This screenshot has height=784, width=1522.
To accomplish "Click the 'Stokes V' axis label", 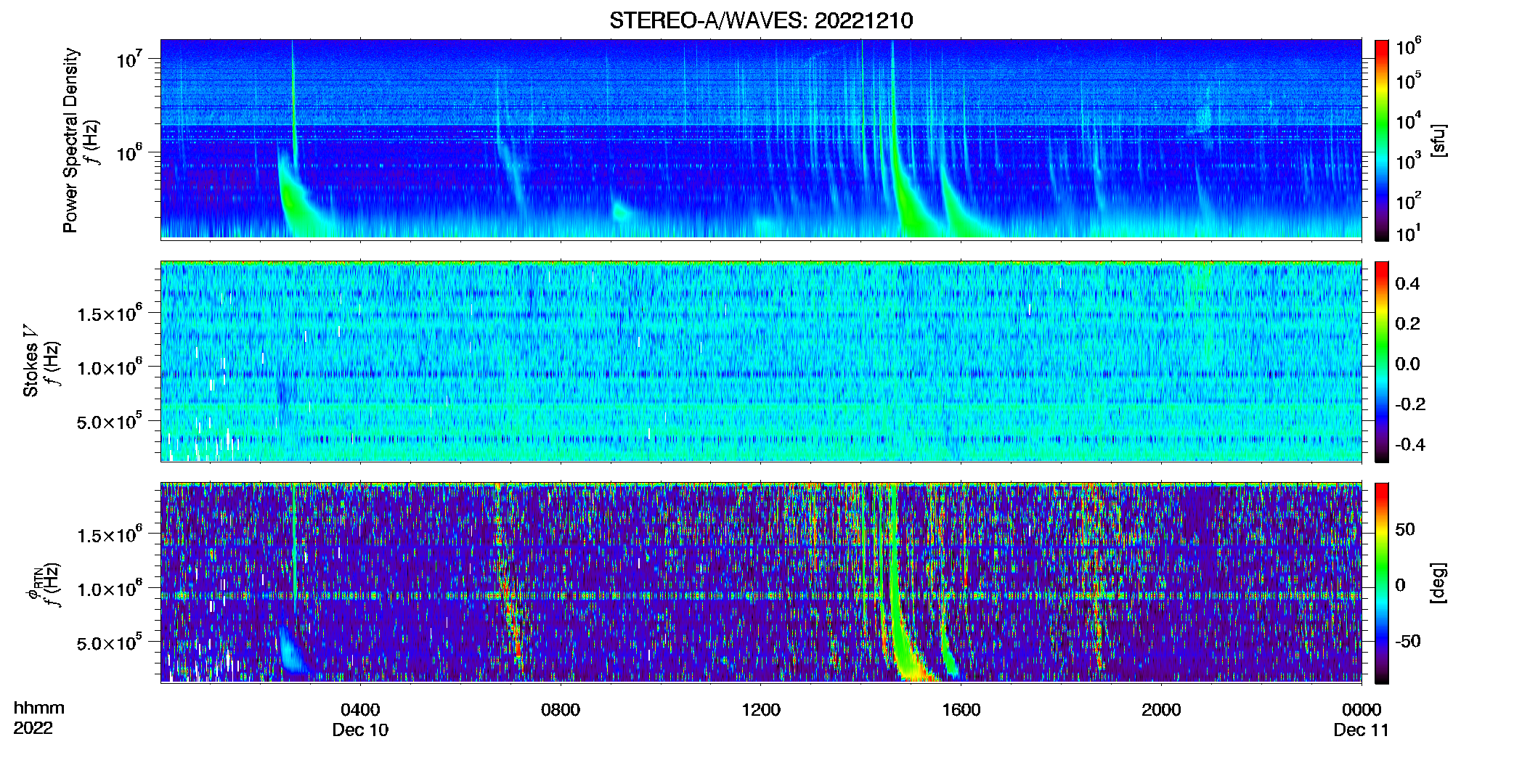I will (30, 361).
